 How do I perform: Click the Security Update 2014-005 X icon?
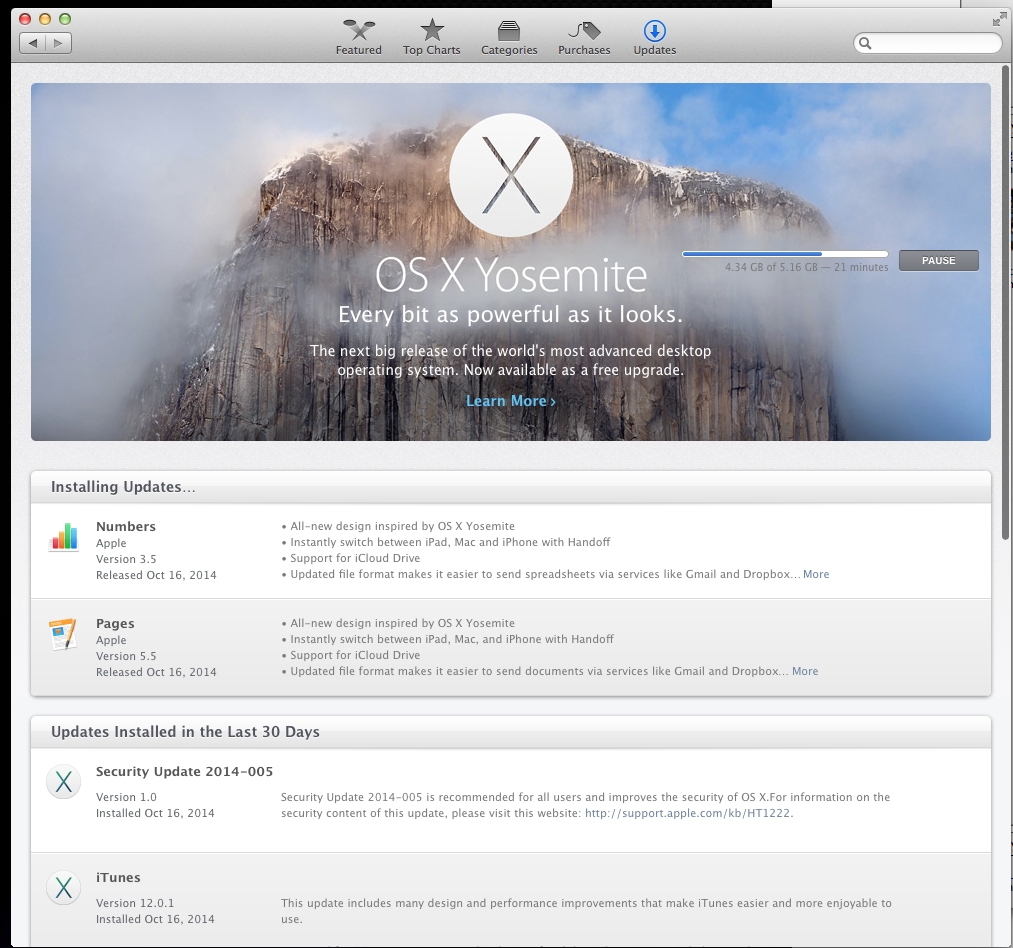pos(63,782)
